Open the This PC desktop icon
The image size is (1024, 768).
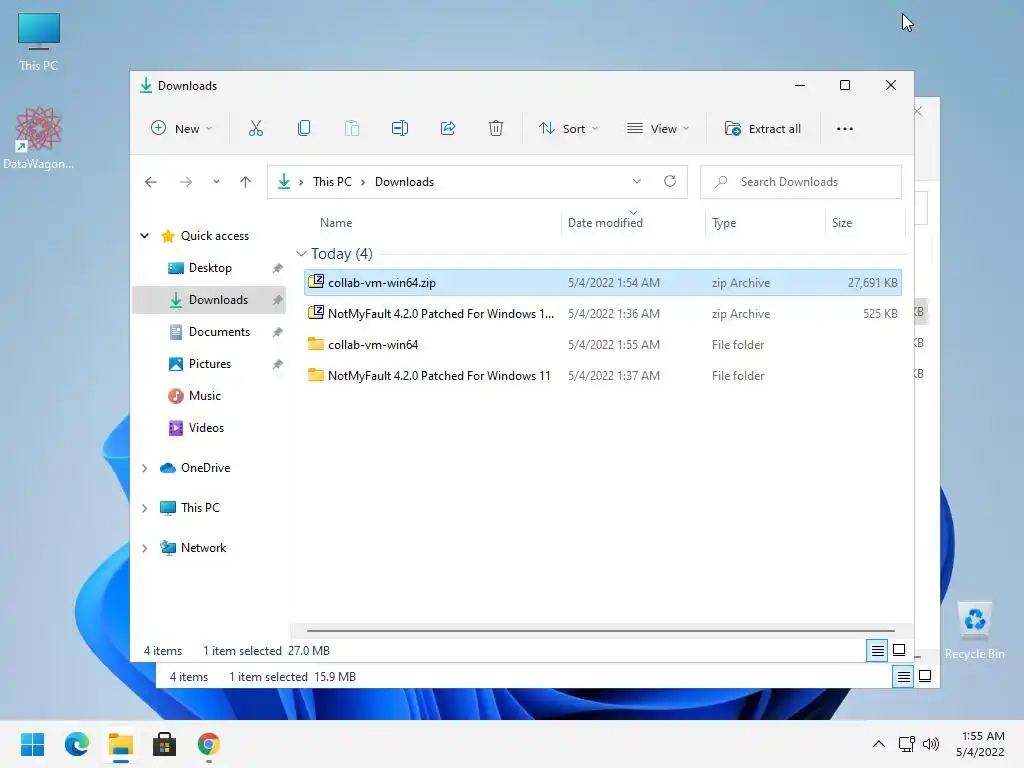click(x=39, y=42)
